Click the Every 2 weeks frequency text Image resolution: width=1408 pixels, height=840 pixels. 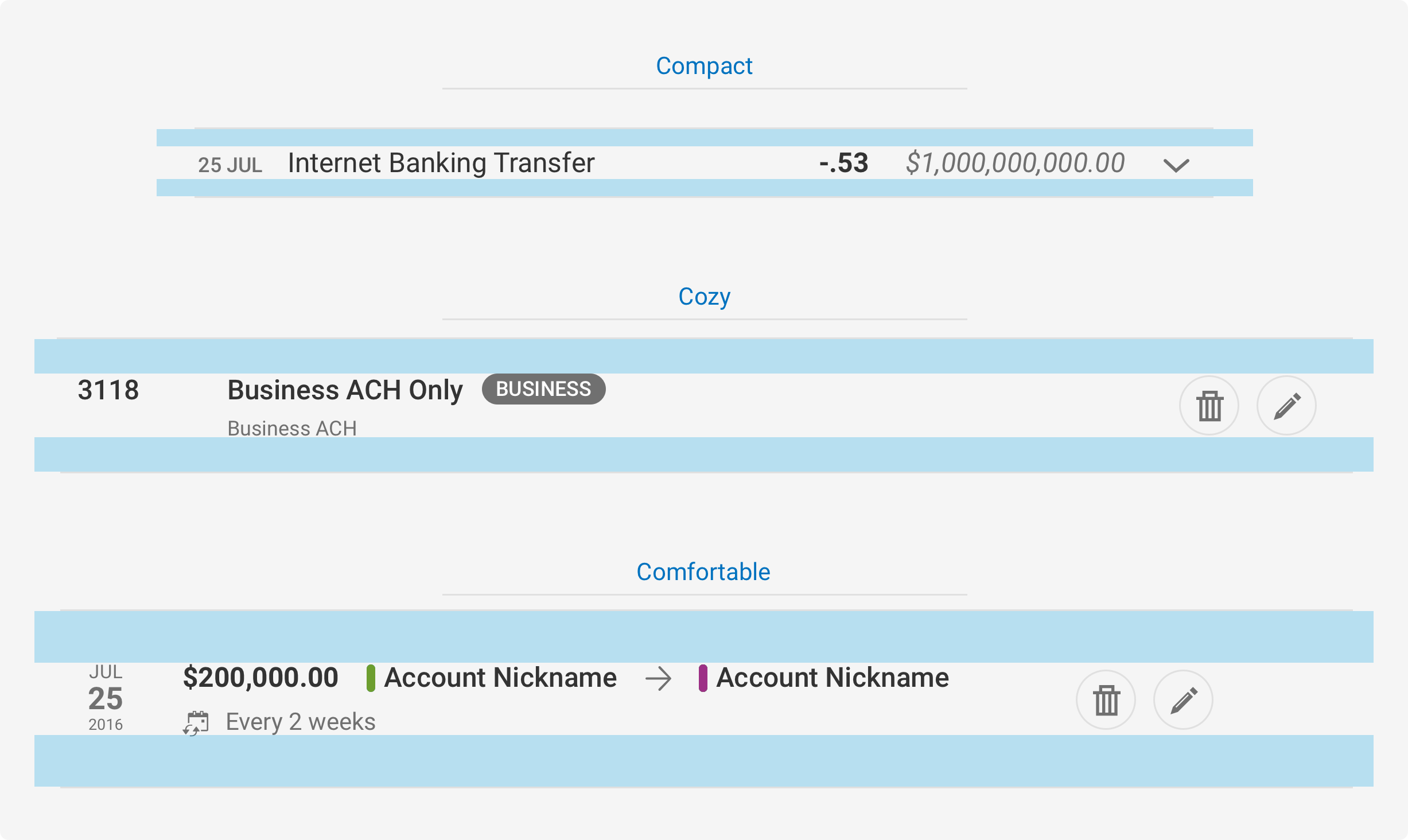[300, 722]
